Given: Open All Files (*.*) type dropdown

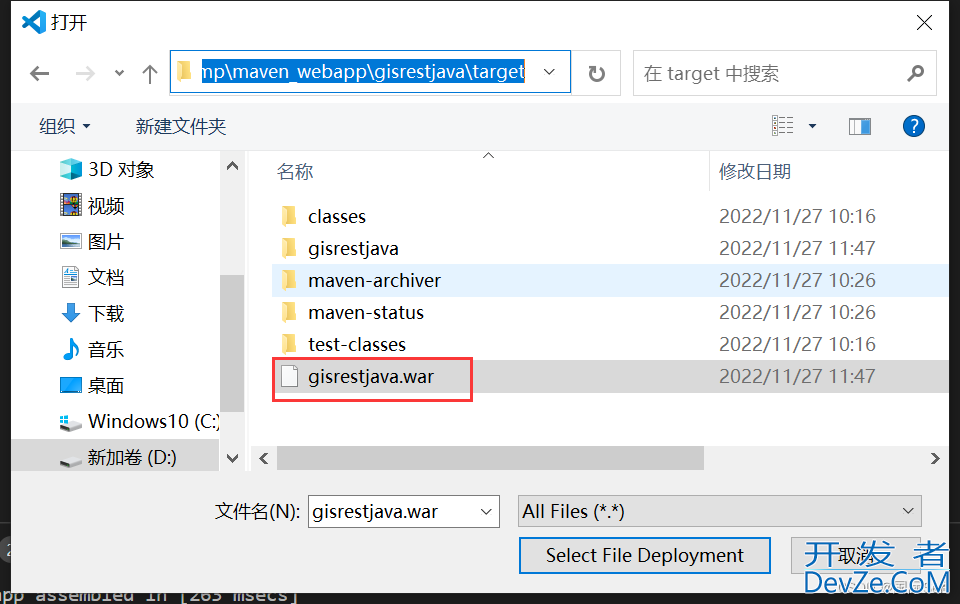Looking at the screenshot, I should click(x=719, y=512).
